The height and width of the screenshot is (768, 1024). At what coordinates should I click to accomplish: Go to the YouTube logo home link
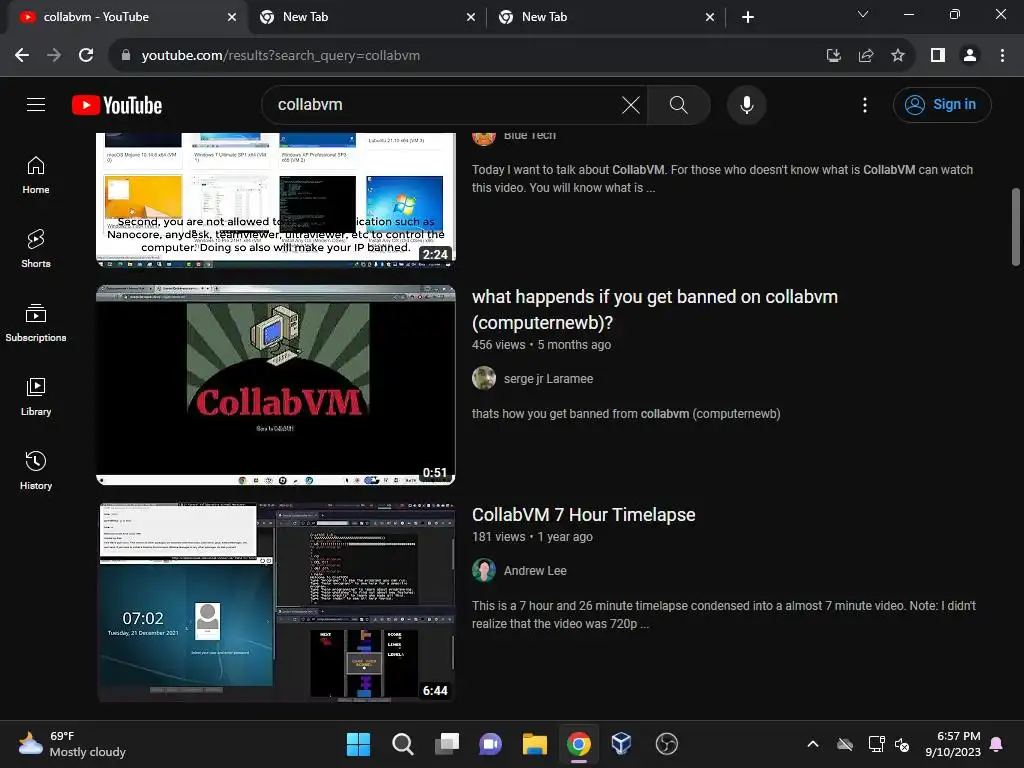coord(117,105)
